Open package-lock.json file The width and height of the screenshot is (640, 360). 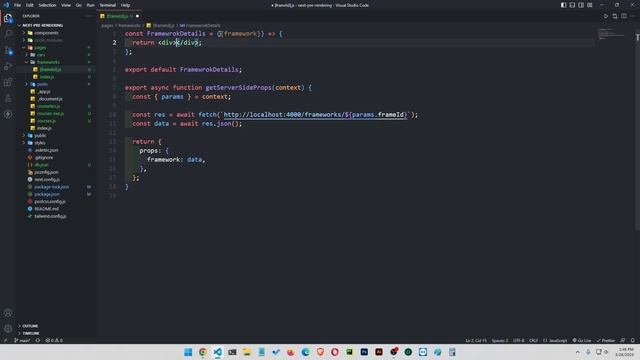click(51, 187)
